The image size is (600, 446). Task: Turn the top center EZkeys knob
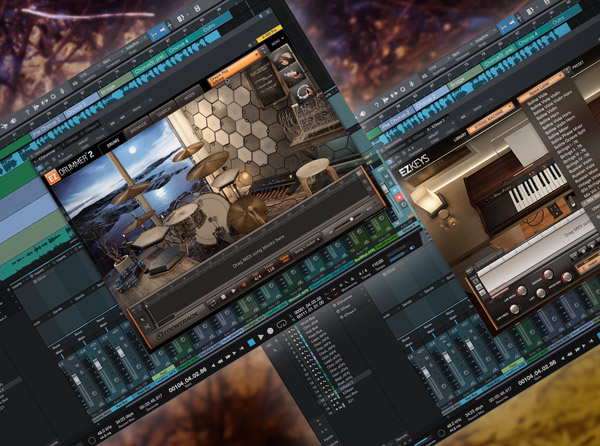(548, 273)
